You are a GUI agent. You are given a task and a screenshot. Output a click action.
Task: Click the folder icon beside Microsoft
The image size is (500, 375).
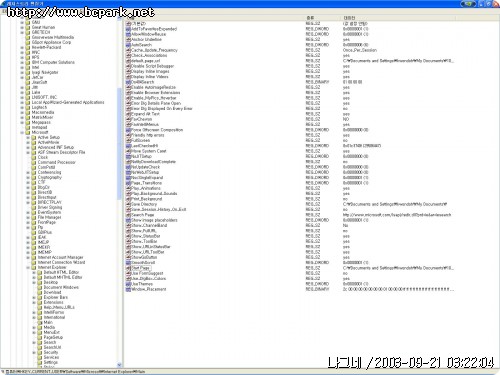coord(28,132)
